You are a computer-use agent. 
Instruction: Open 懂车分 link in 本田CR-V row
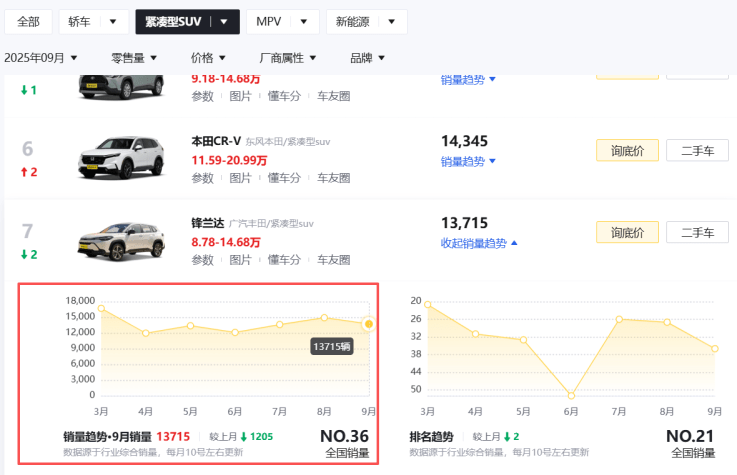click(x=284, y=178)
